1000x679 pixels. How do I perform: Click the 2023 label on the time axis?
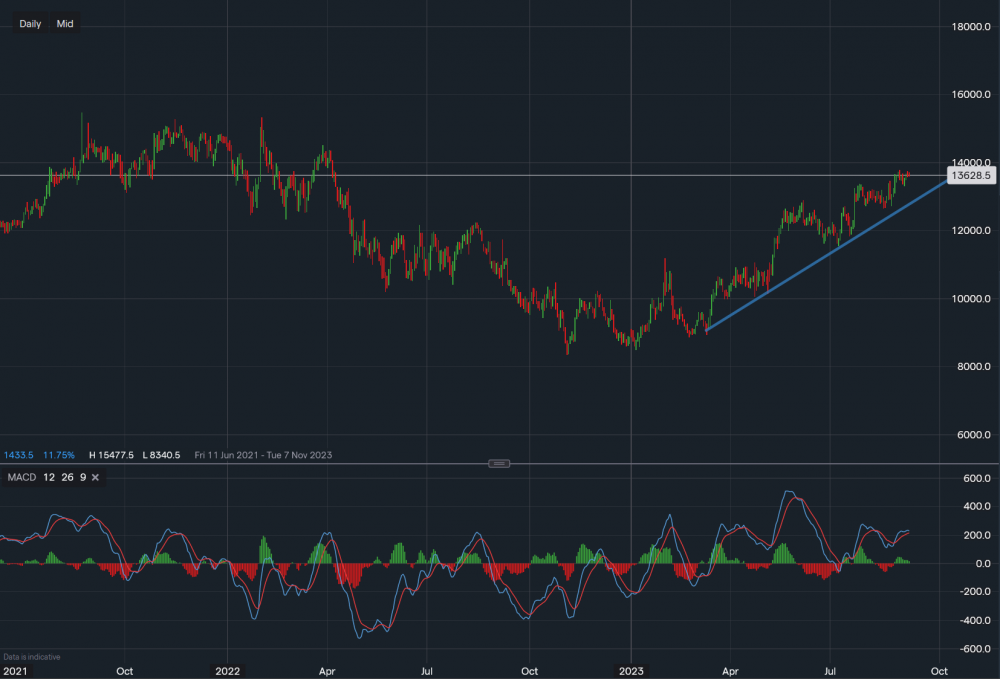(x=631, y=670)
